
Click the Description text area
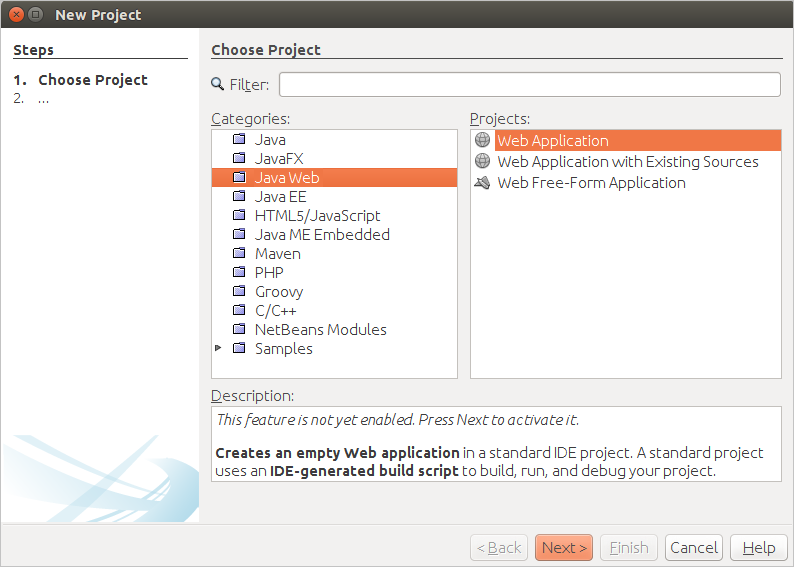pyautogui.click(x=496, y=444)
